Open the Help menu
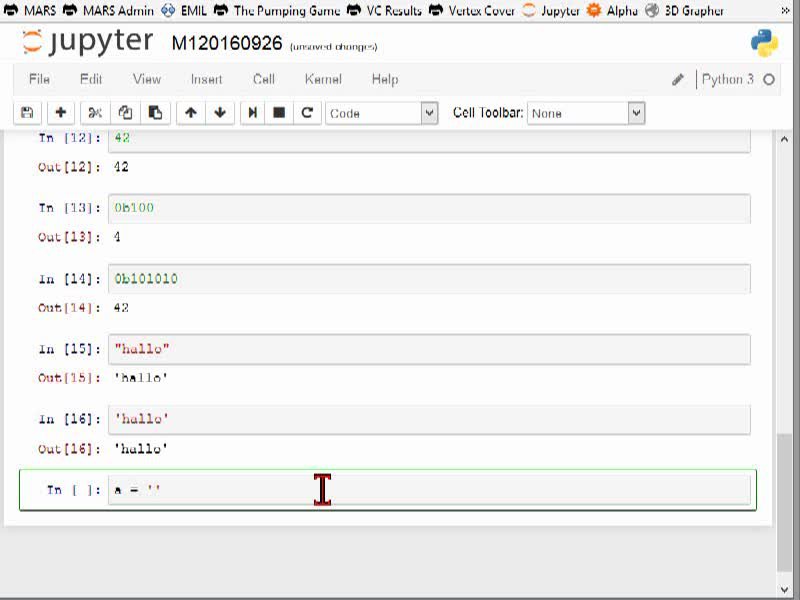800x600 pixels. point(385,79)
